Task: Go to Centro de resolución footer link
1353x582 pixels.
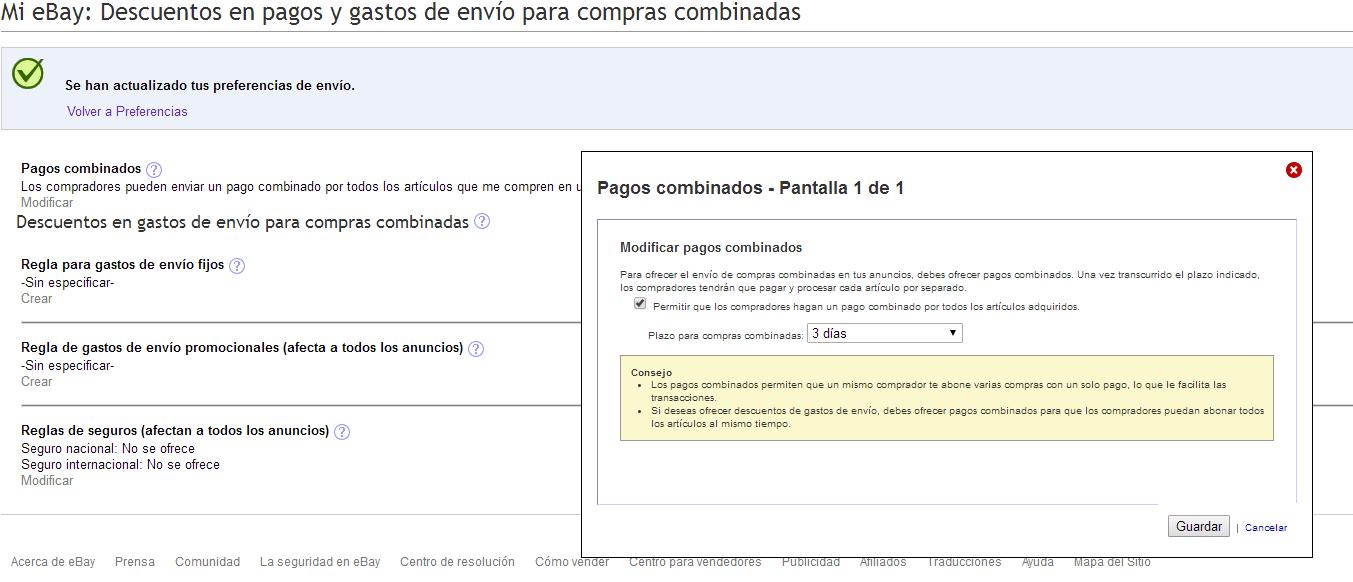Action: tap(457, 562)
